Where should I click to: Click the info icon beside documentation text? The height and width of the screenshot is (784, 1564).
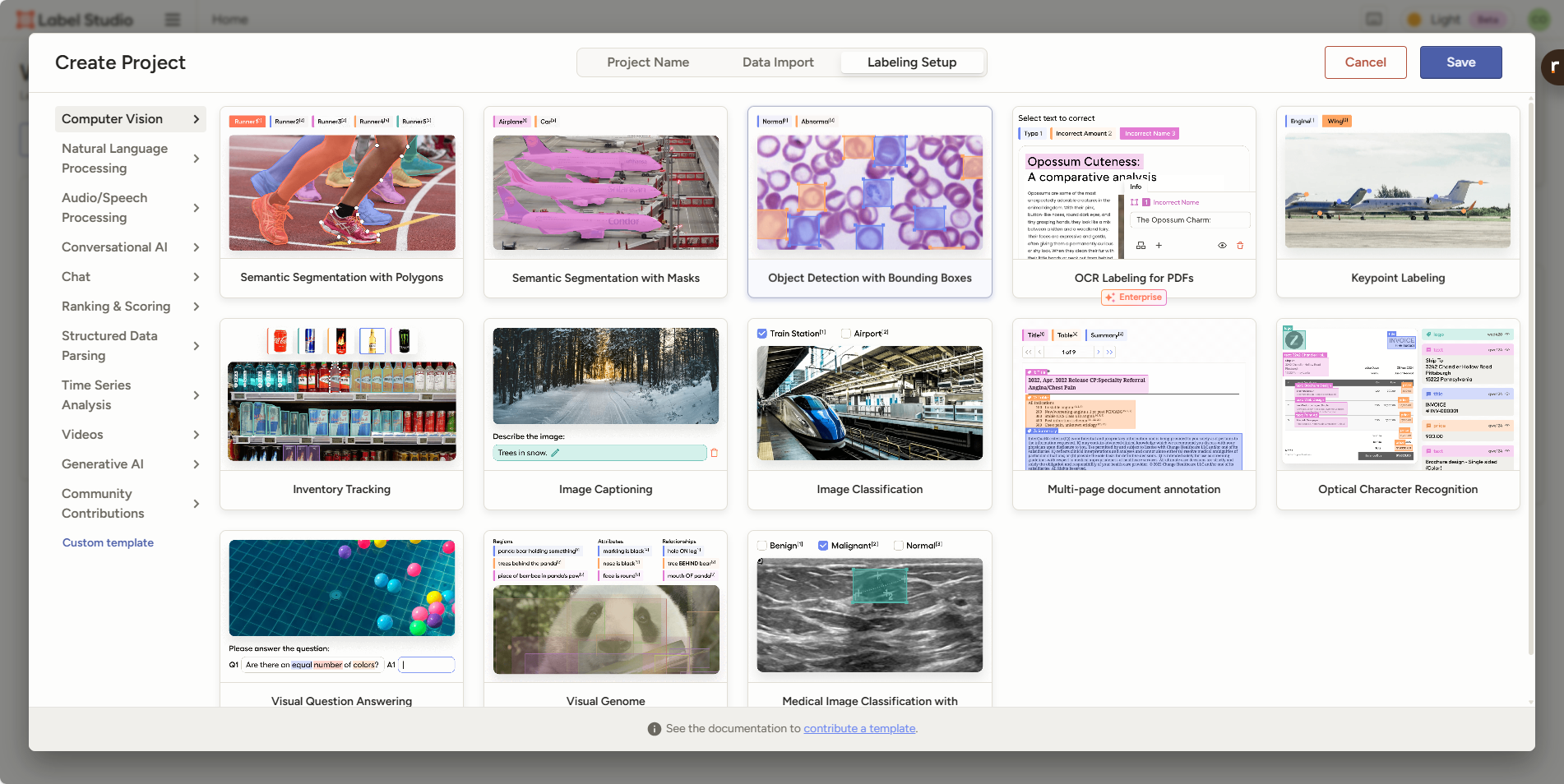tap(654, 729)
